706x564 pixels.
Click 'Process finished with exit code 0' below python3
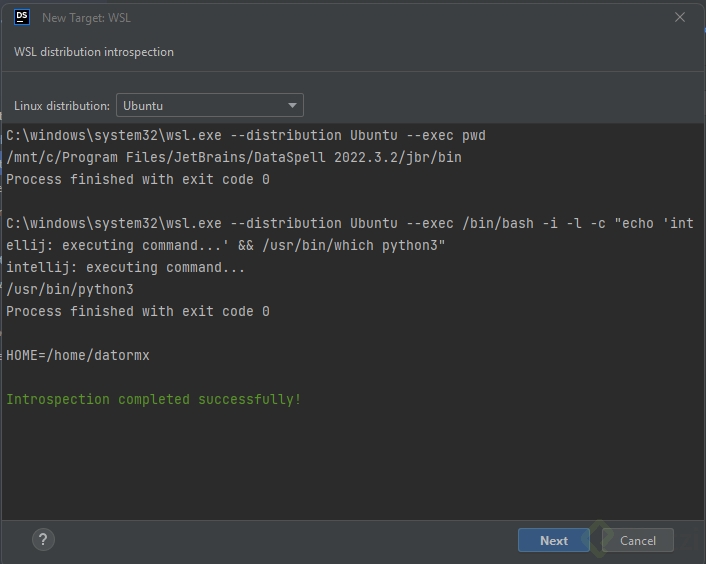point(138,311)
